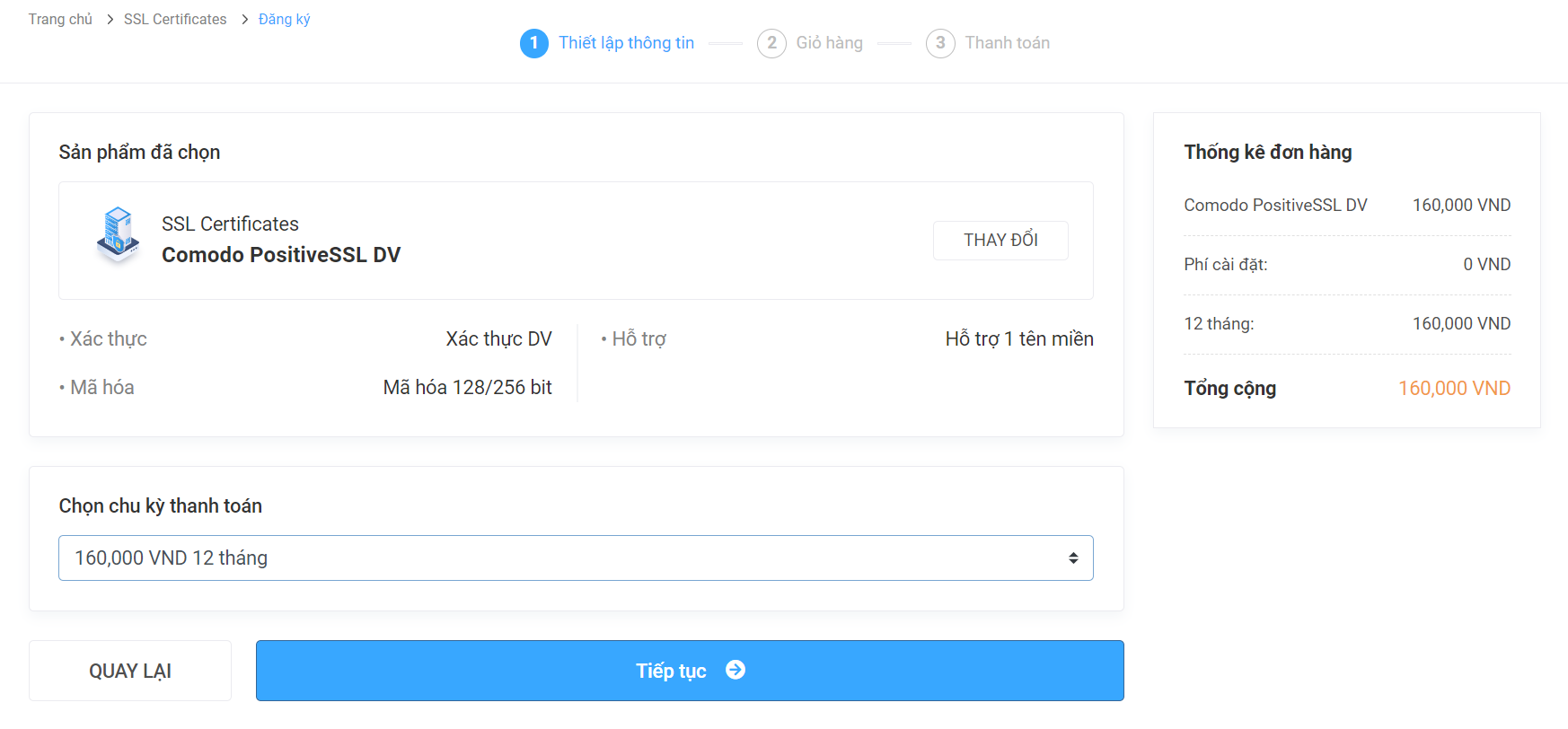
Task: Click the THAY ĐỔI button
Action: tap(1000, 241)
